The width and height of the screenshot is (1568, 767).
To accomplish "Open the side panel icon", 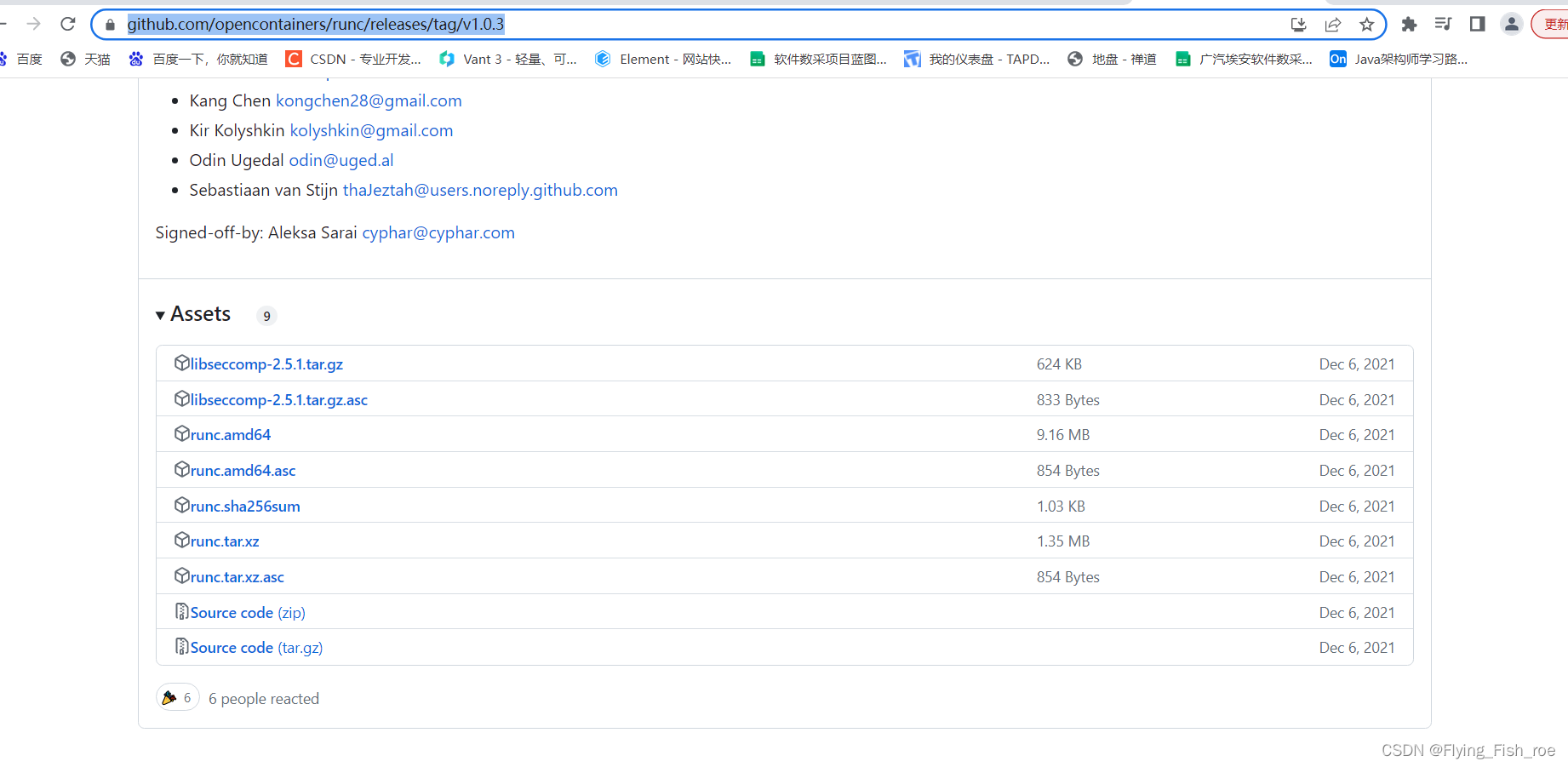I will tap(1476, 24).
